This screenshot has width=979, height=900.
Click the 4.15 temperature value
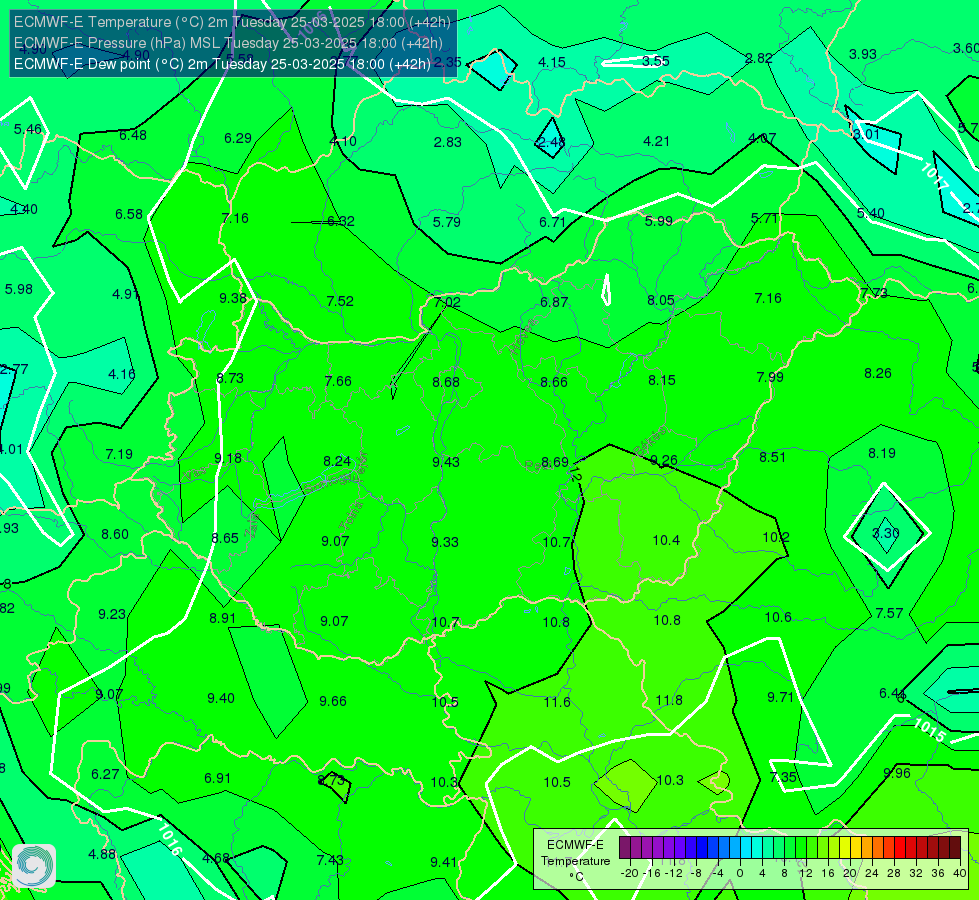(x=552, y=62)
